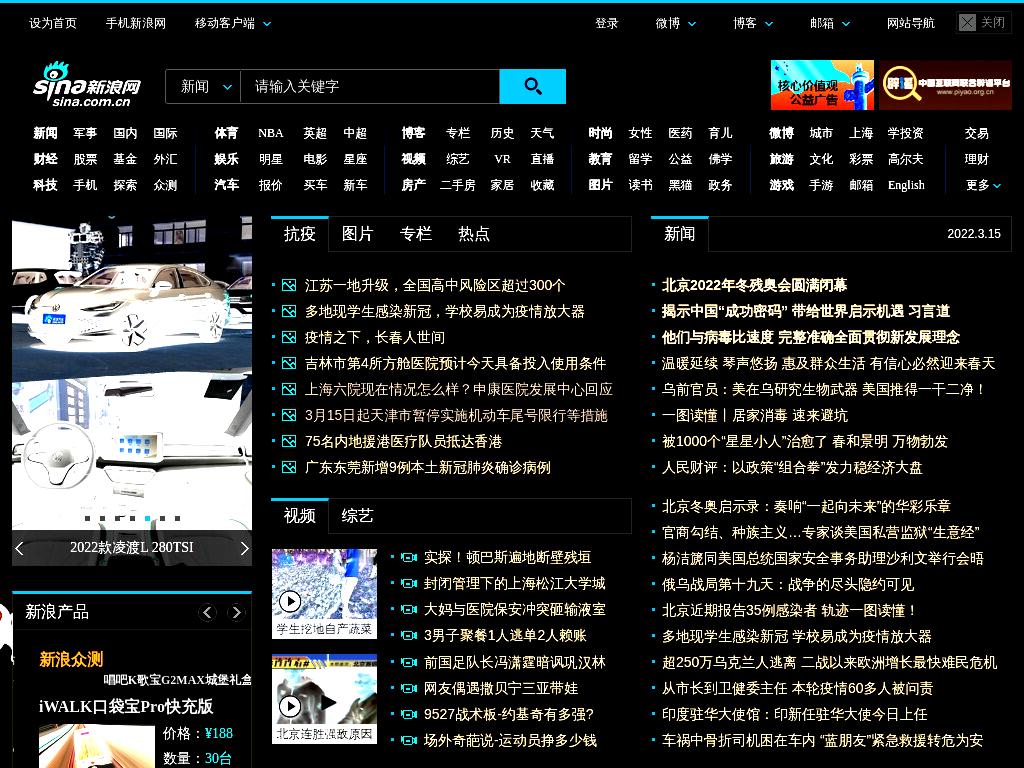Open headline 人民财评：以政策"组合拳"发力稳经济大盘
Image resolution: width=1024 pixels, height=768 pixels.
click(x=792, y=468)
